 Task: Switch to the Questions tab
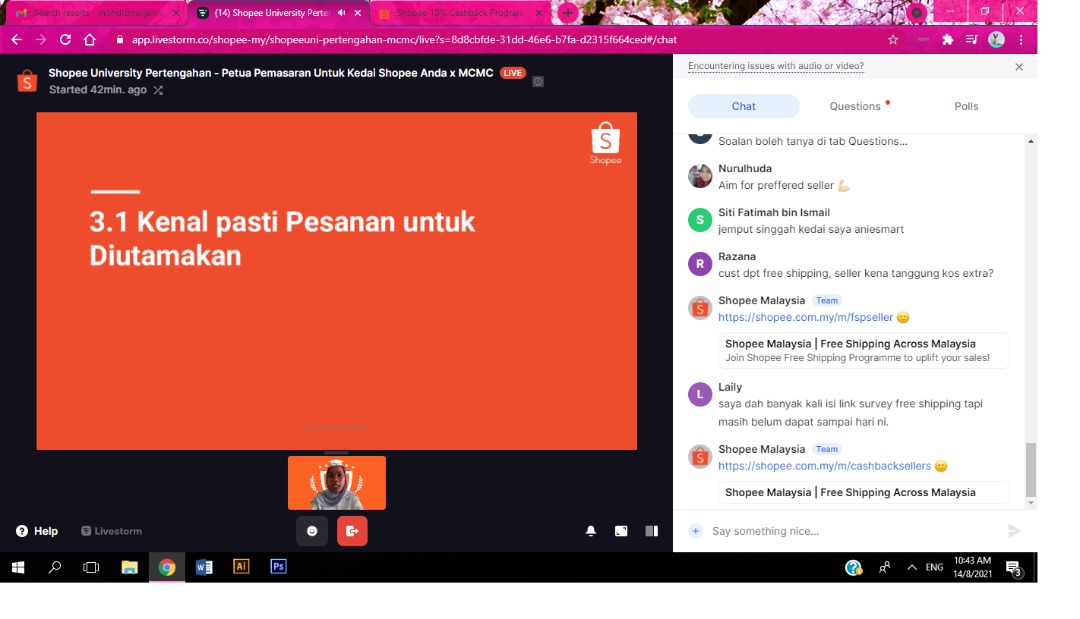click(855, 106)
